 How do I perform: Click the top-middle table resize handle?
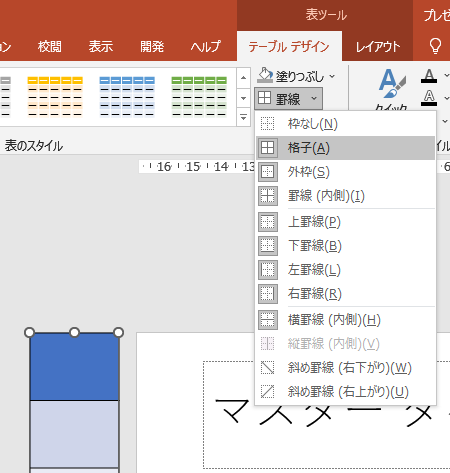[x=74, y=332]
